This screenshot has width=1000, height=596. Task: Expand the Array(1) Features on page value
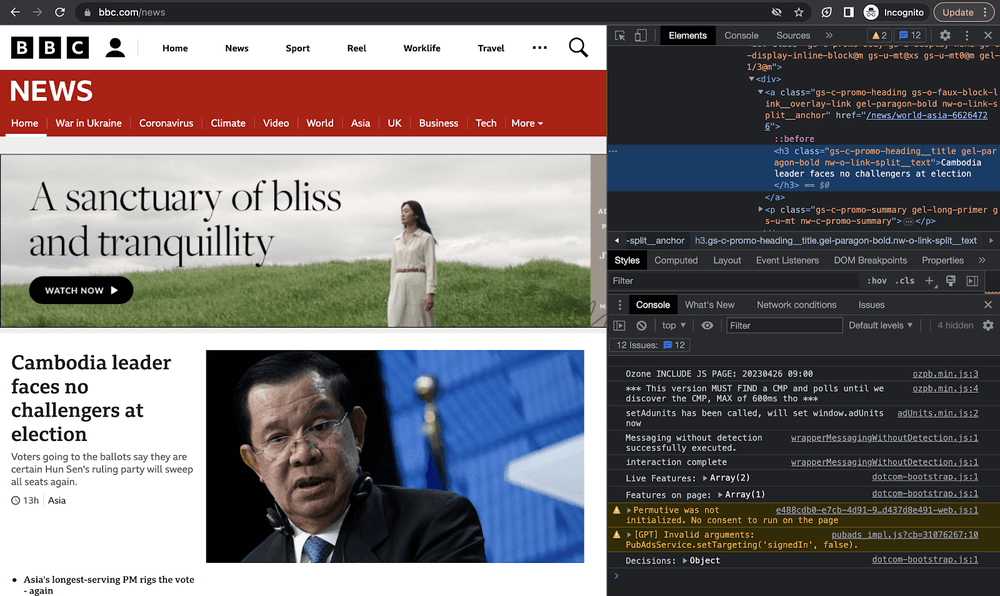[720, 495]
